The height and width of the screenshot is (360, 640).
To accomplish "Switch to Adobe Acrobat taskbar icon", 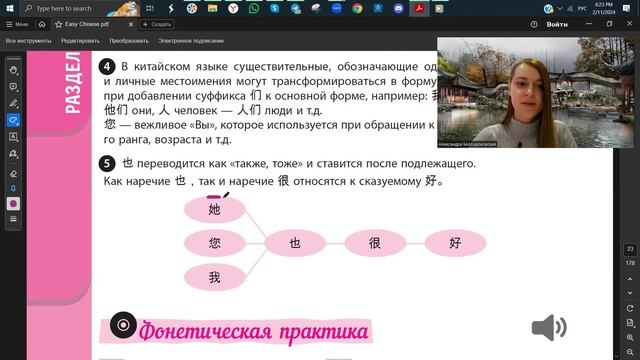I will [419, 8].
